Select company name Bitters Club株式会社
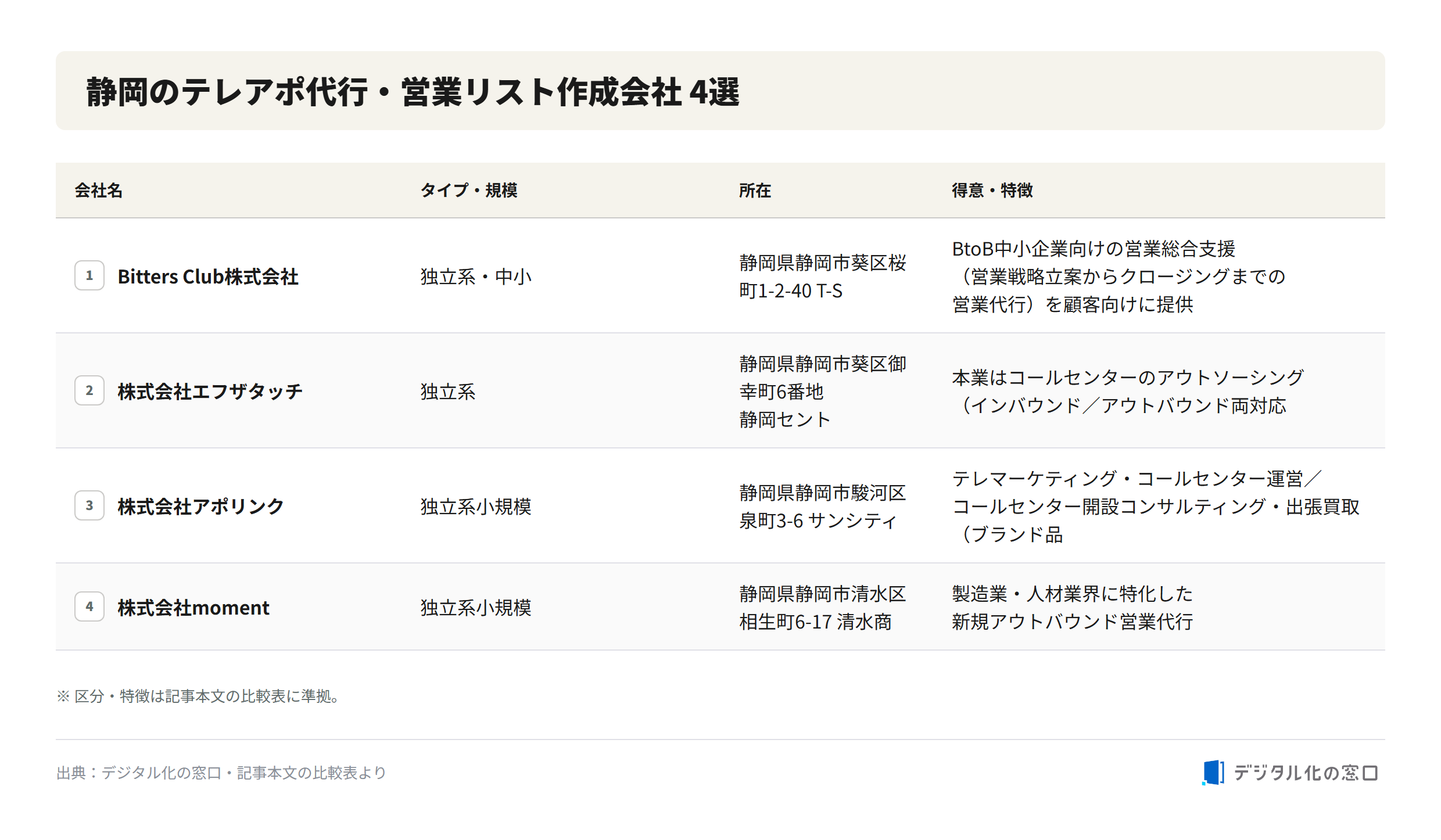1441x840 pixels. pyautogui.click(x=208, y=277)
